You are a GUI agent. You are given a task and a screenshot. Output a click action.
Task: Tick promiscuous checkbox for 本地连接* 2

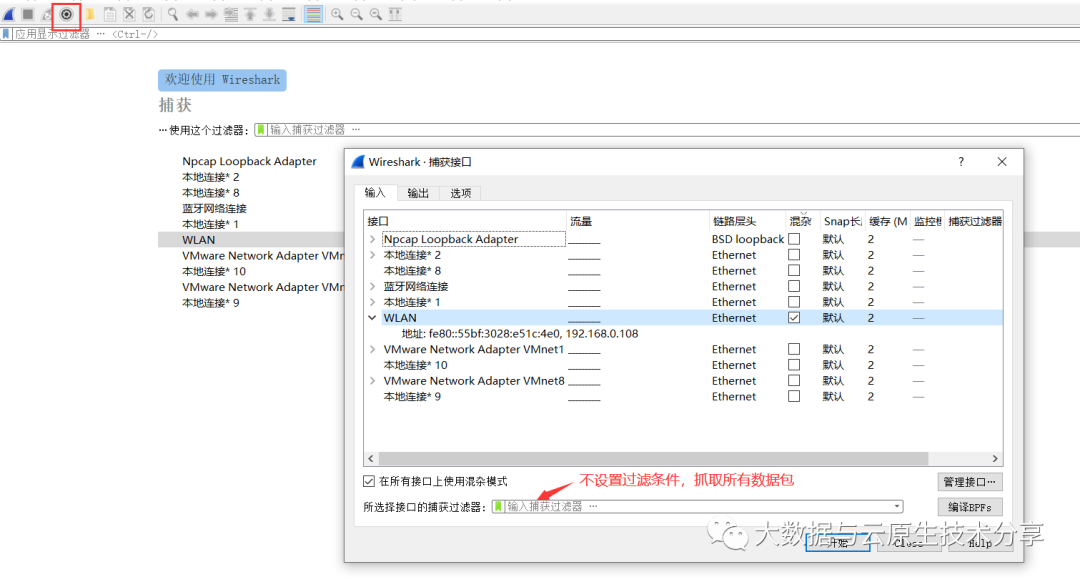[794, 255]
